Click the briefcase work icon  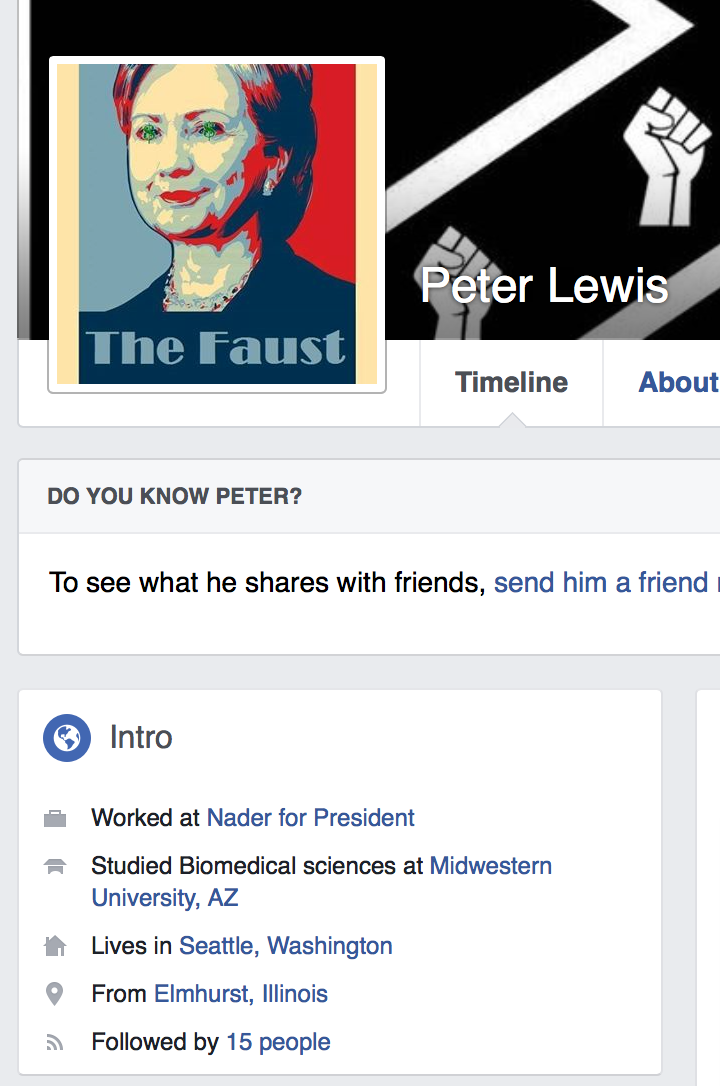[55, 819]
